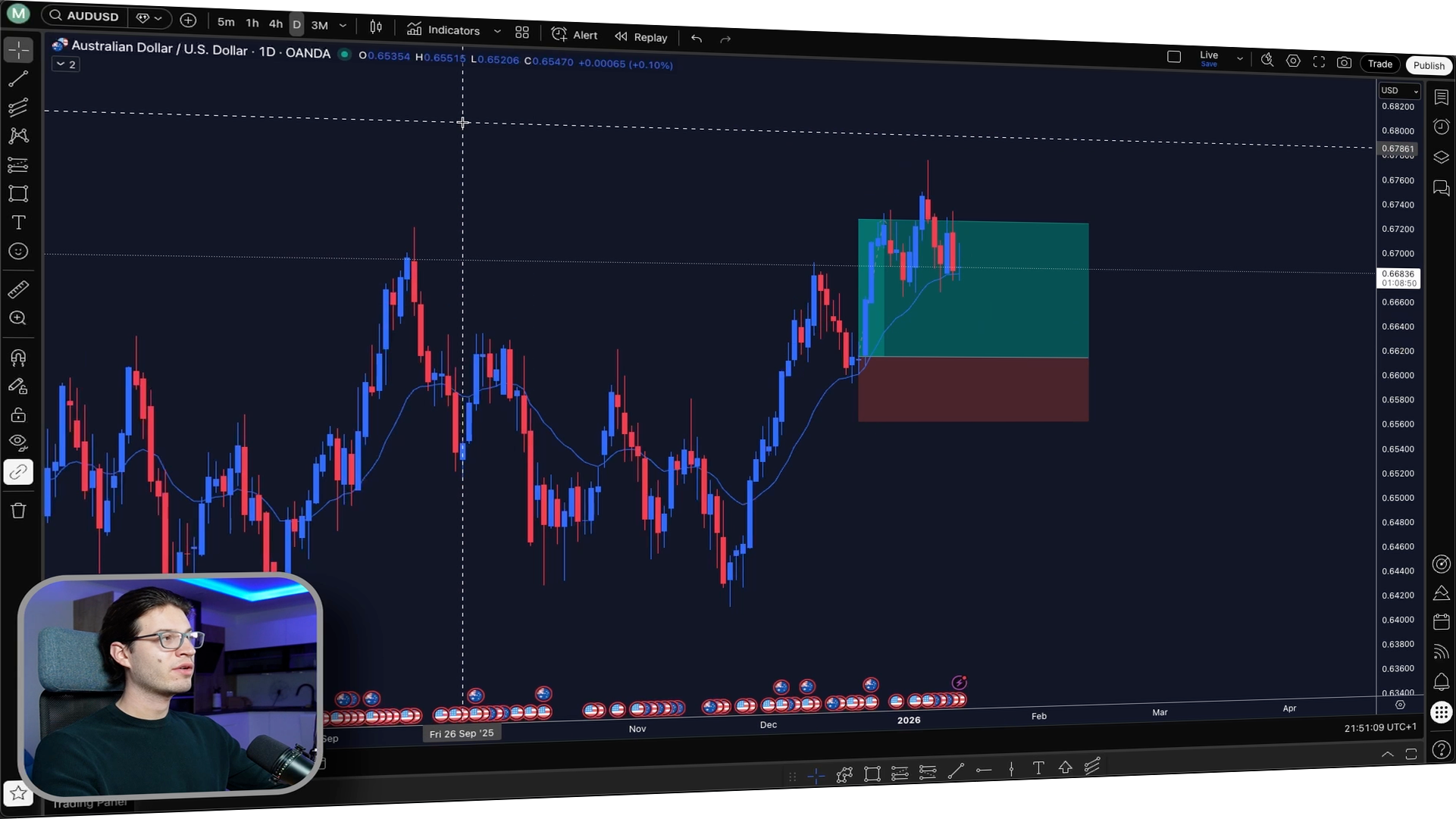1456x819 pixels.
Task: Select the trend line drawing tool
Action: [18, 79]
